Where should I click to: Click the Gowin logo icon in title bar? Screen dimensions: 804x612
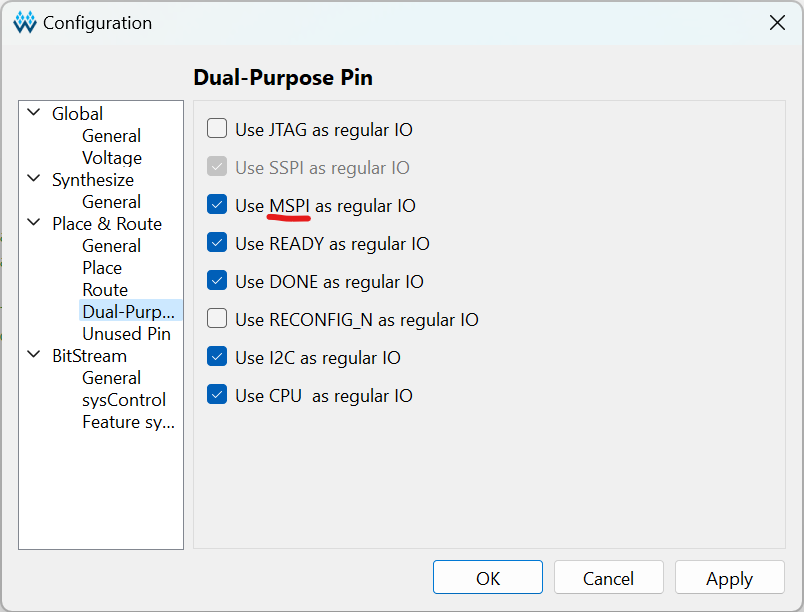point(25,22)
